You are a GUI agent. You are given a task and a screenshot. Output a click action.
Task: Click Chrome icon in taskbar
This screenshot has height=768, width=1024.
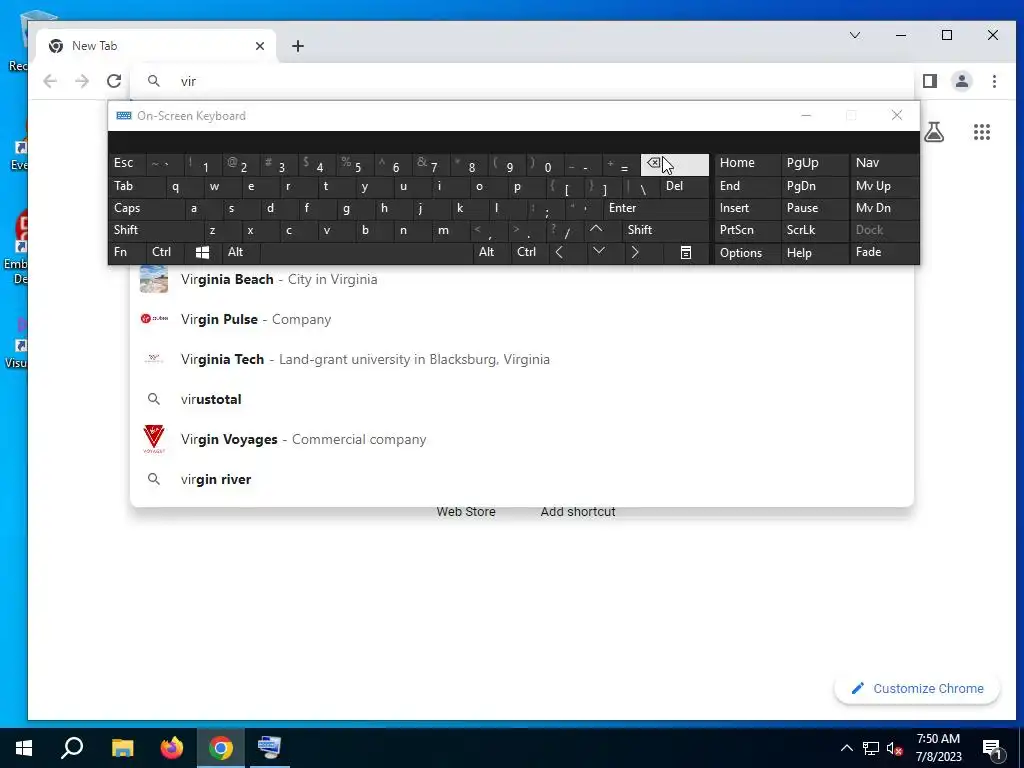pyautogui.click(x=221, y=748)
